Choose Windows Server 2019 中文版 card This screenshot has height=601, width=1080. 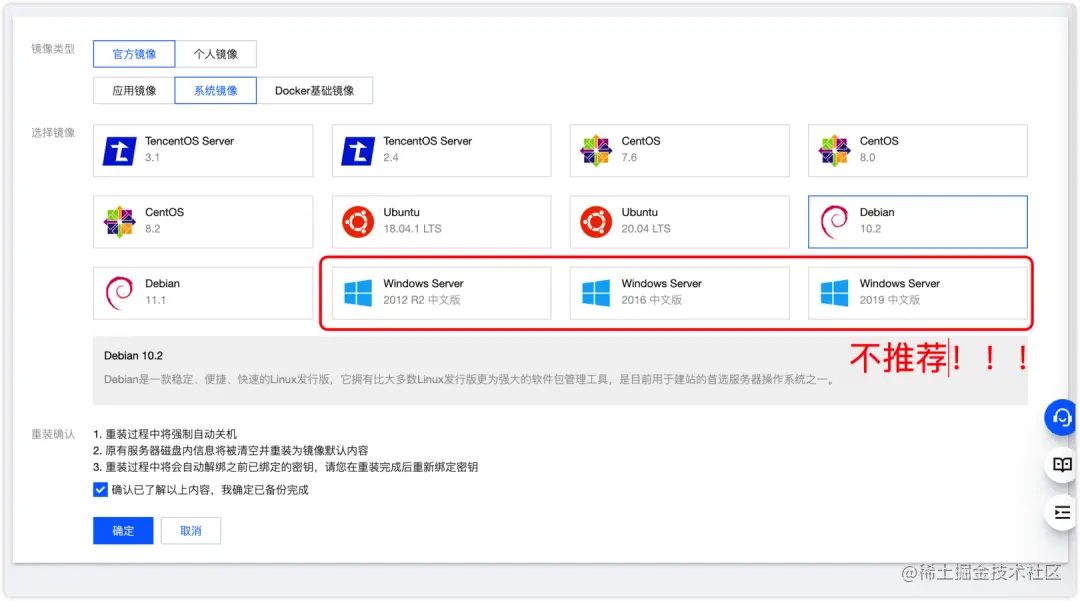pos(918,293)
